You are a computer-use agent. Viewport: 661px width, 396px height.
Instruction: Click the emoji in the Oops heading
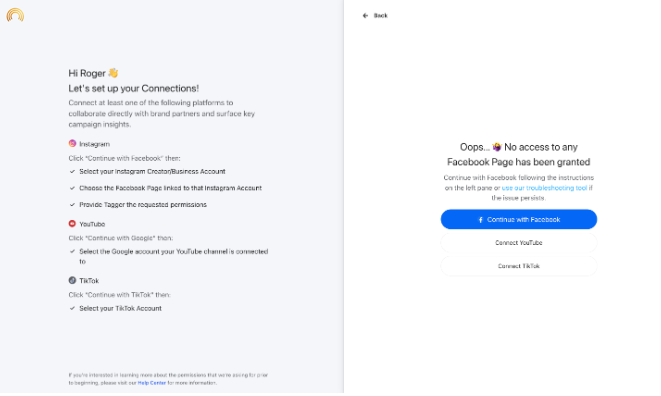coord(497,147)
